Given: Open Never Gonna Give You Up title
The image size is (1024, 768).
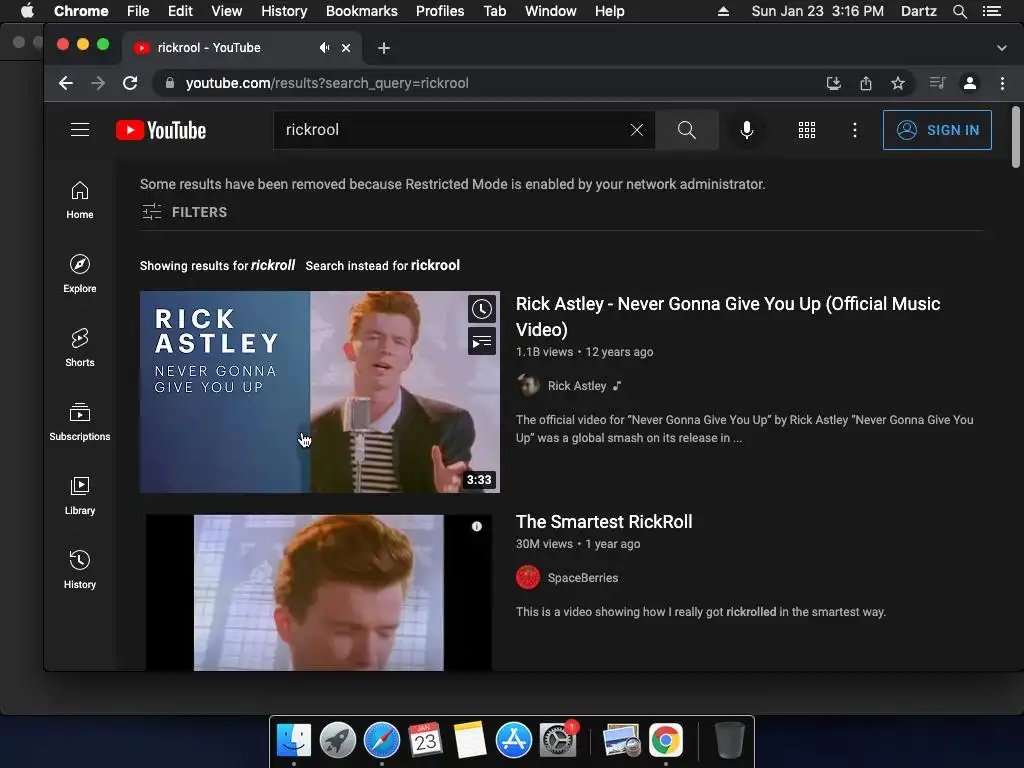Looking at the screenshot, I should point(728,316).
